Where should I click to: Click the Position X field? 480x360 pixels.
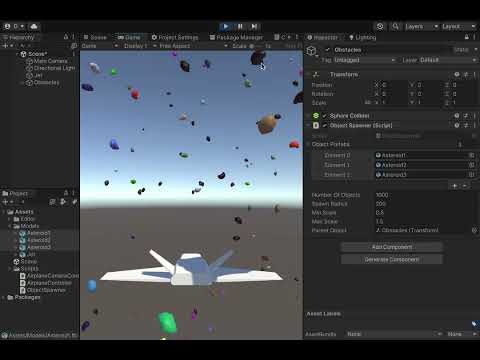393,85
